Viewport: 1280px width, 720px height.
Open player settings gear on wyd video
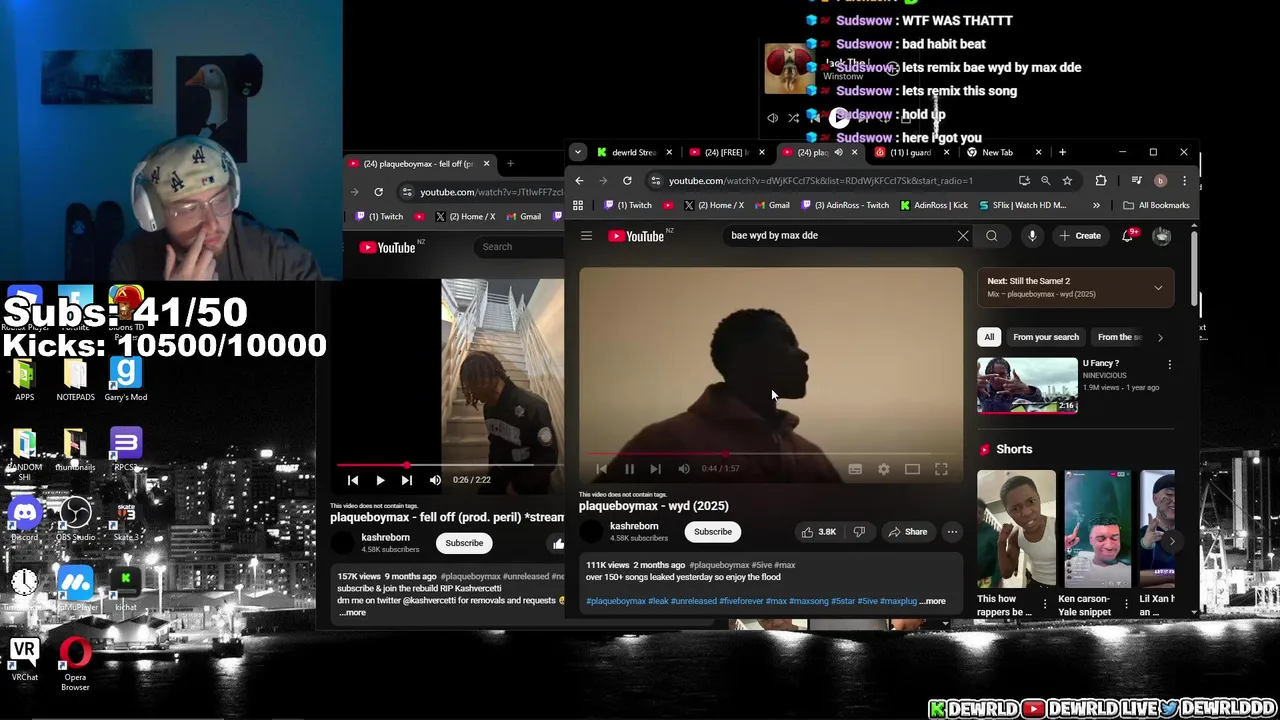coord(884,469)
